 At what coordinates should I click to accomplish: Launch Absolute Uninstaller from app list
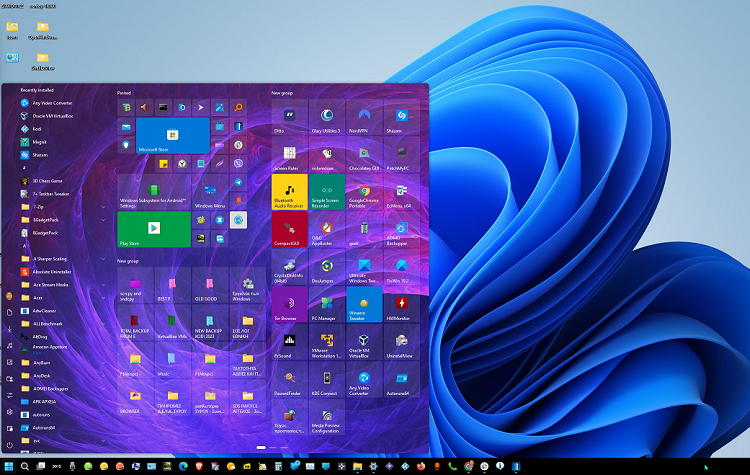click(x=62, y=272)
